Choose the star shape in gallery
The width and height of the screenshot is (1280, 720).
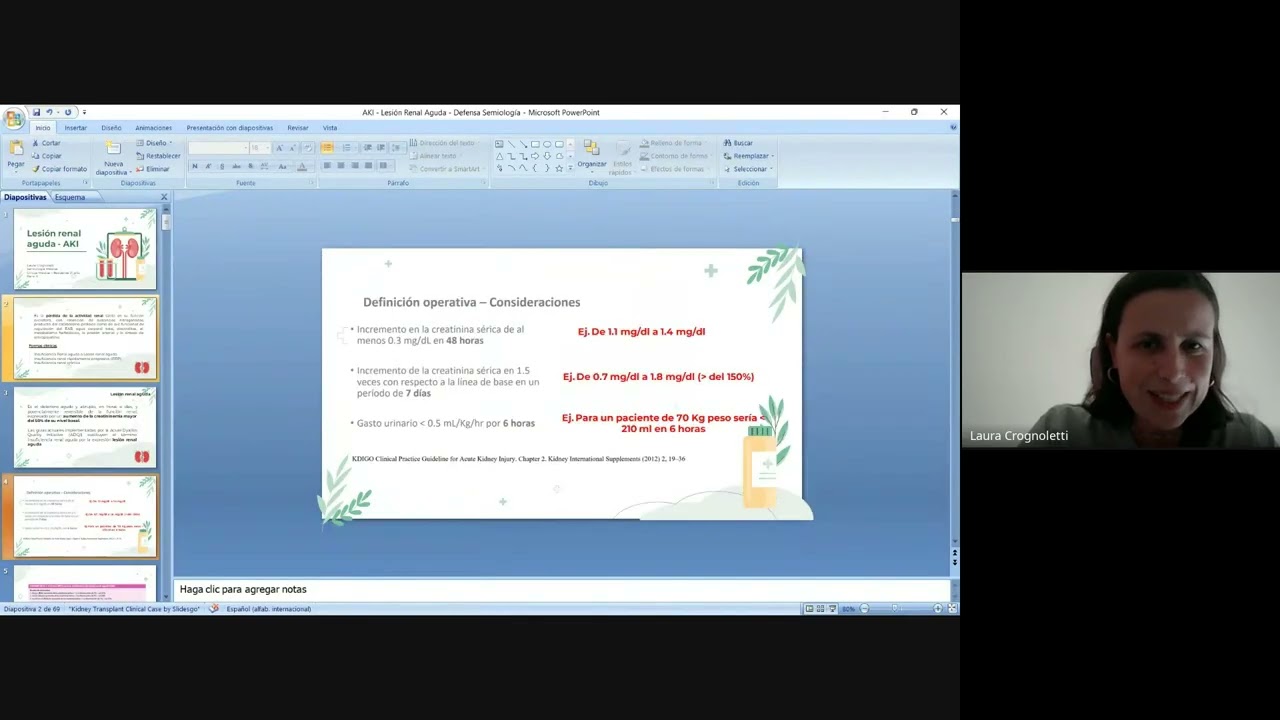[x=559, y=168]
